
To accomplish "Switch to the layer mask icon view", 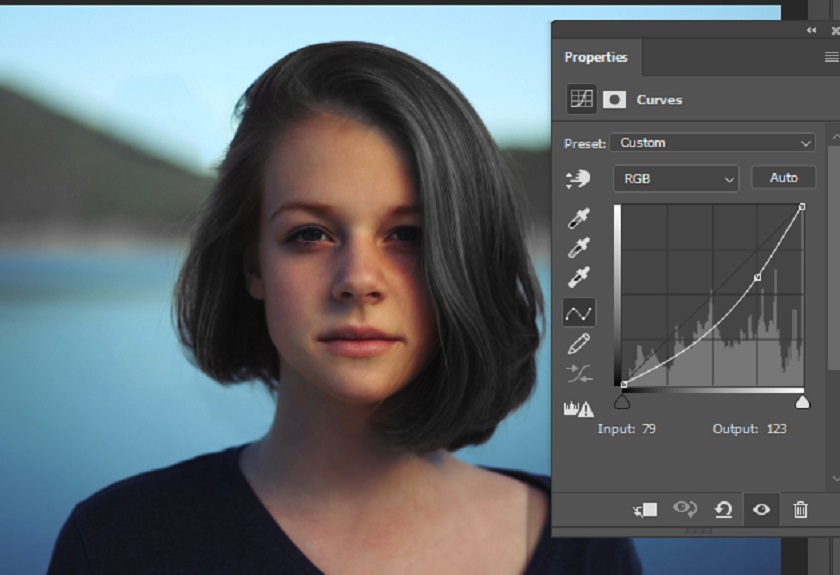I will [614, 99].
